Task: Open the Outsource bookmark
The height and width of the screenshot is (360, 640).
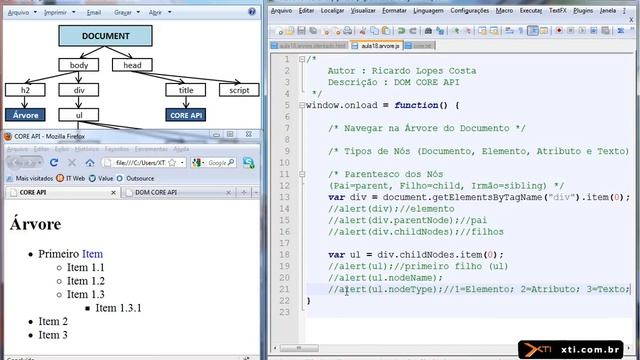Action: coord(136,178)
